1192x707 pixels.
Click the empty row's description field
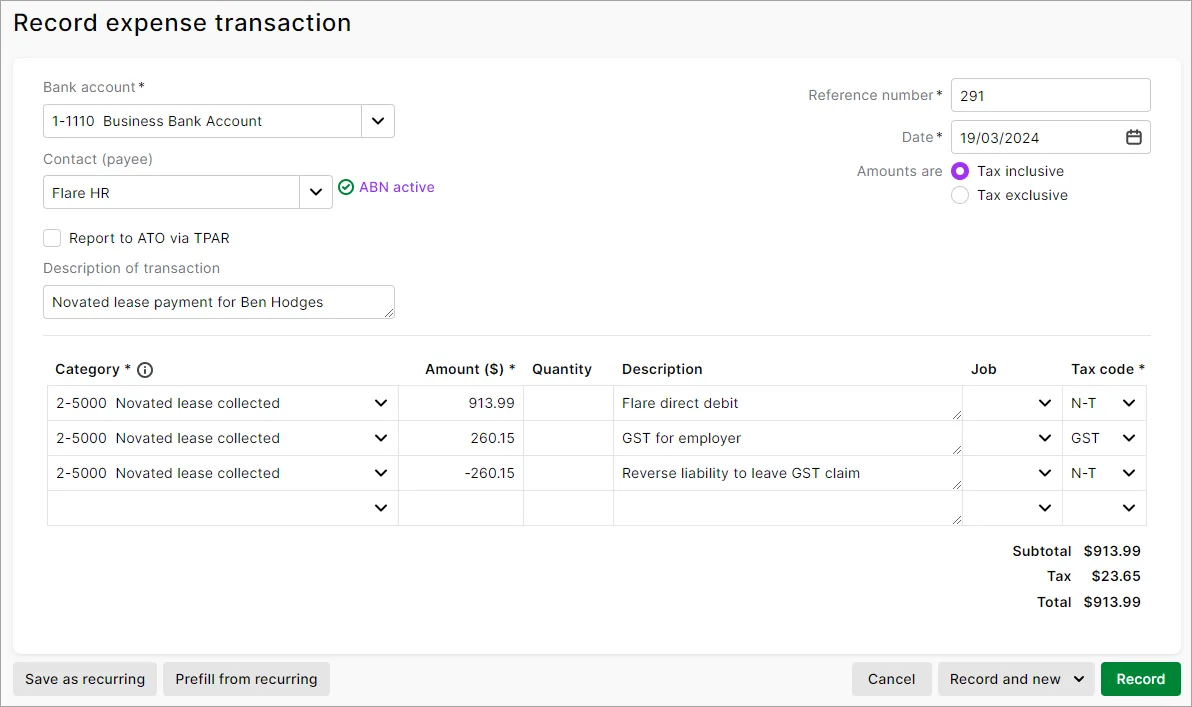click(788, 508)
